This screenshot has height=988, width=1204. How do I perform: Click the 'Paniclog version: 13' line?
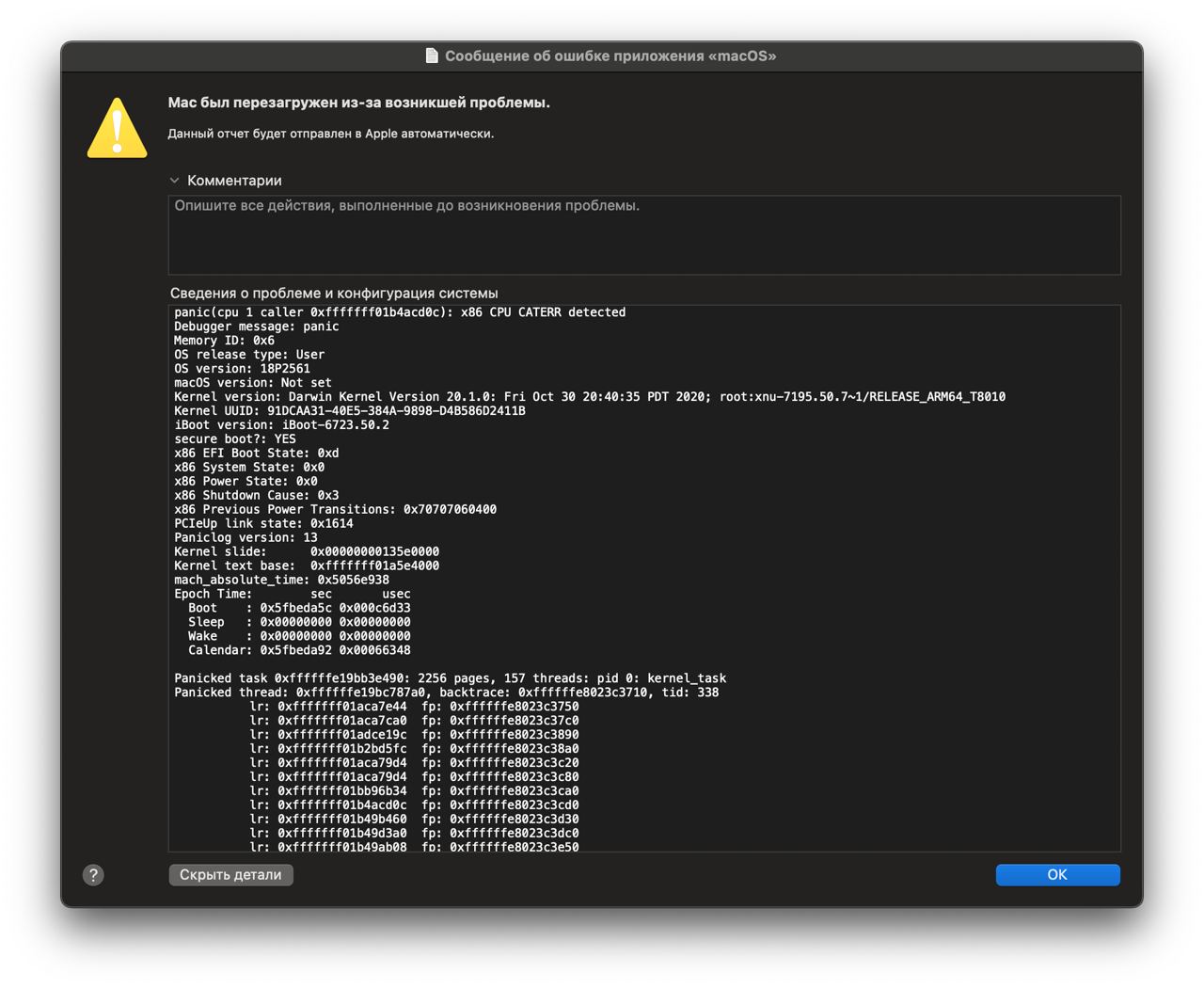tap(246, 538)
